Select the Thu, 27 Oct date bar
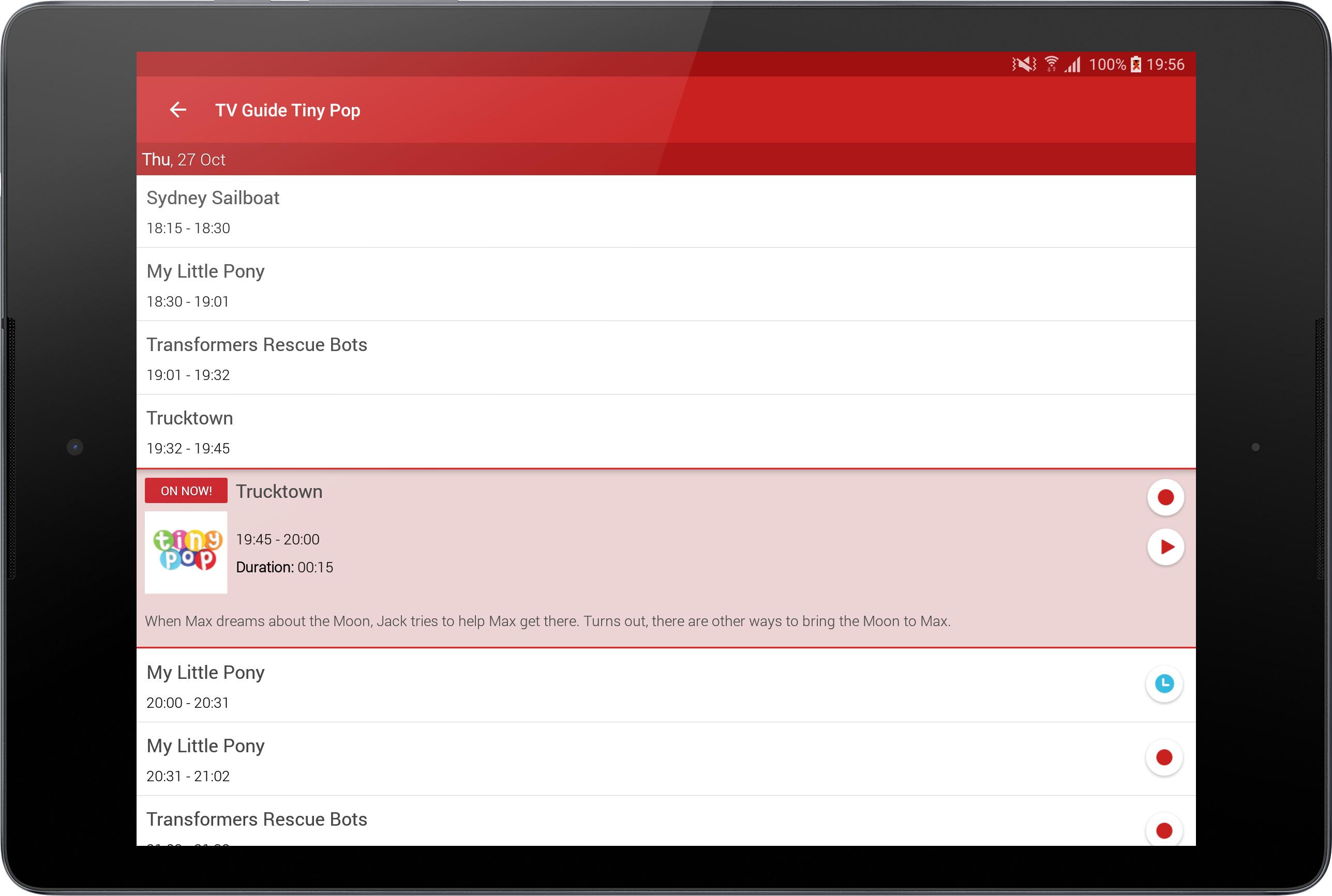 (x=184, y=159)
